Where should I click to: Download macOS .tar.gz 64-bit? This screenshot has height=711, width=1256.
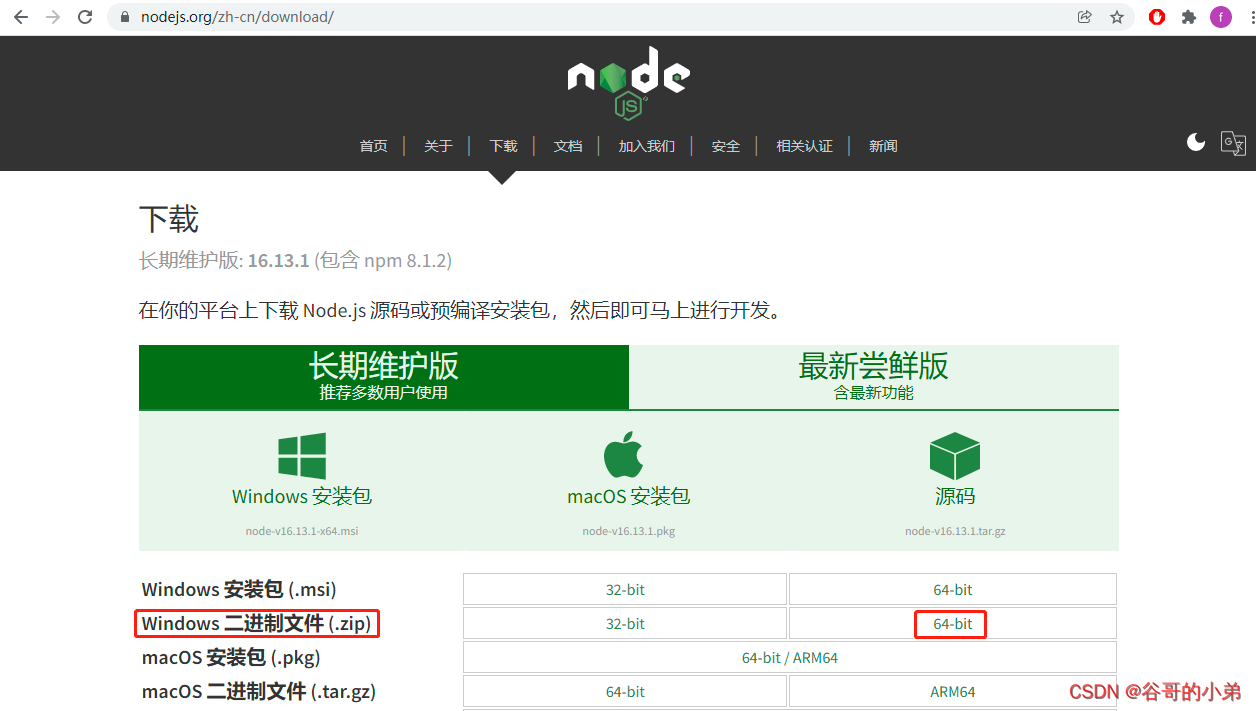[625, 692]
